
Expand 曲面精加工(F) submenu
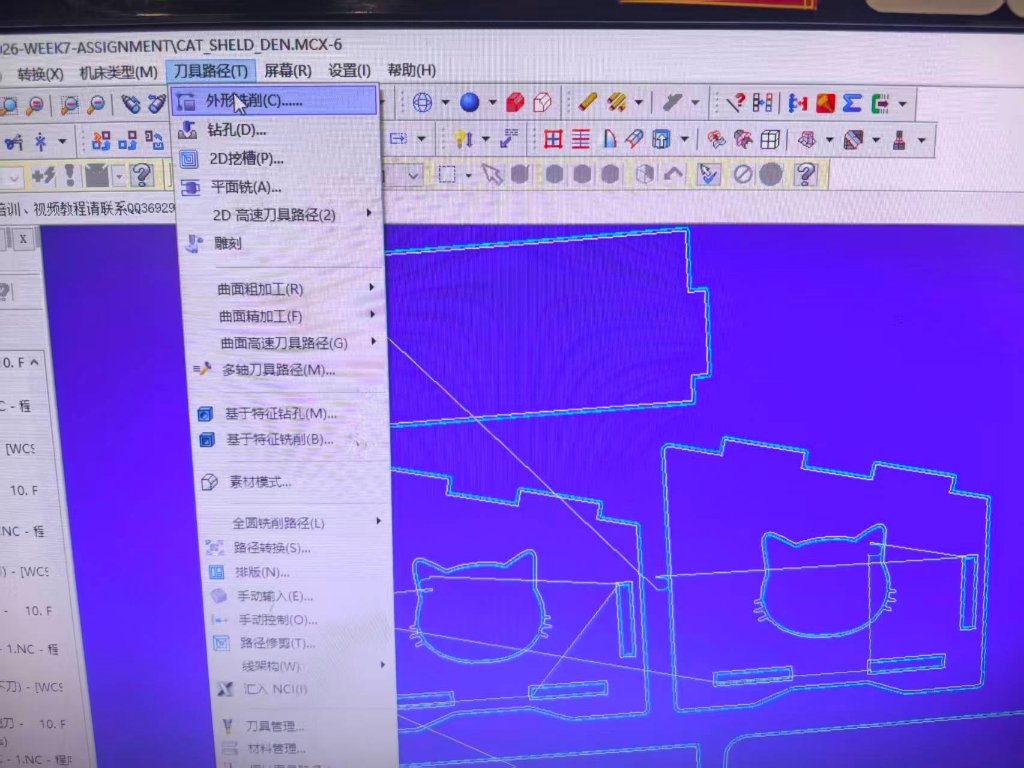286,316
